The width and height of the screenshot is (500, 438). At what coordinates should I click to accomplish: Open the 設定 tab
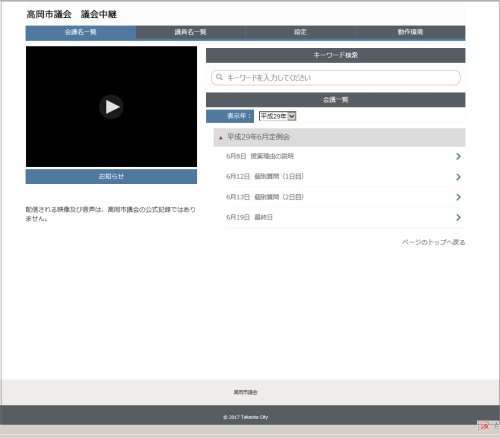pos(300,33)
